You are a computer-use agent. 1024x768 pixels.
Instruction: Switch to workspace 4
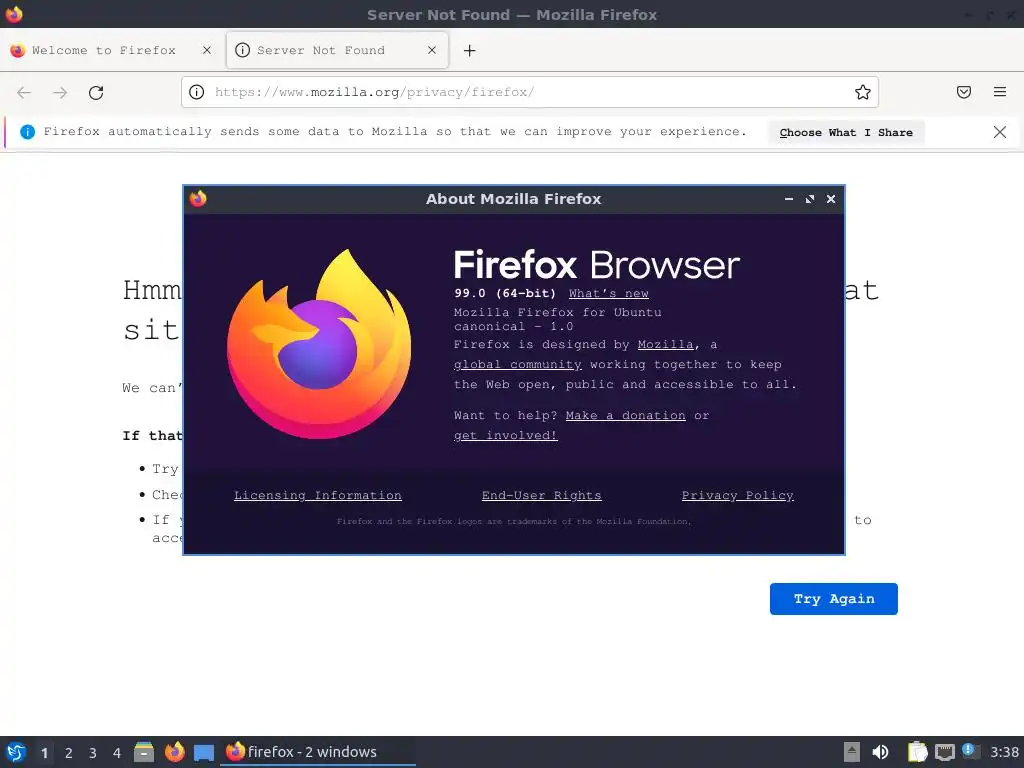point(117,753)
